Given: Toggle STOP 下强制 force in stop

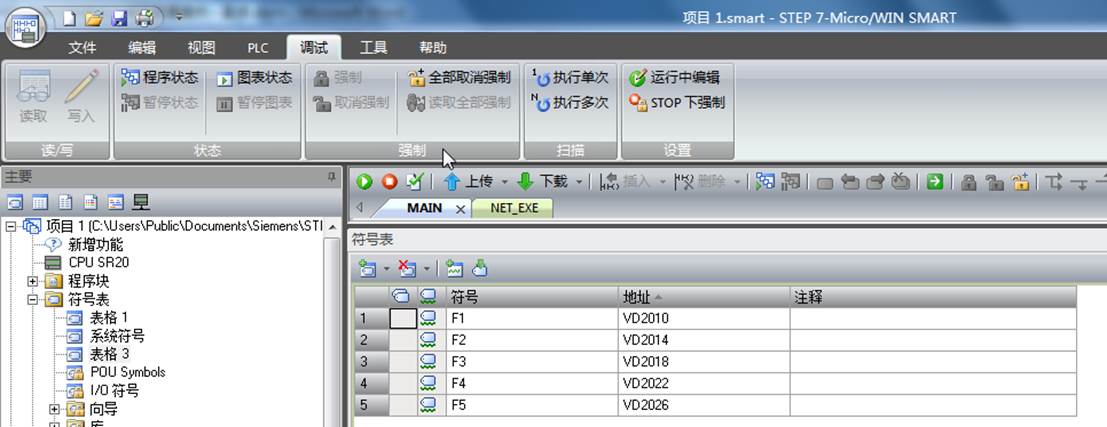Looking at the screenshot, I should point(677,103).
